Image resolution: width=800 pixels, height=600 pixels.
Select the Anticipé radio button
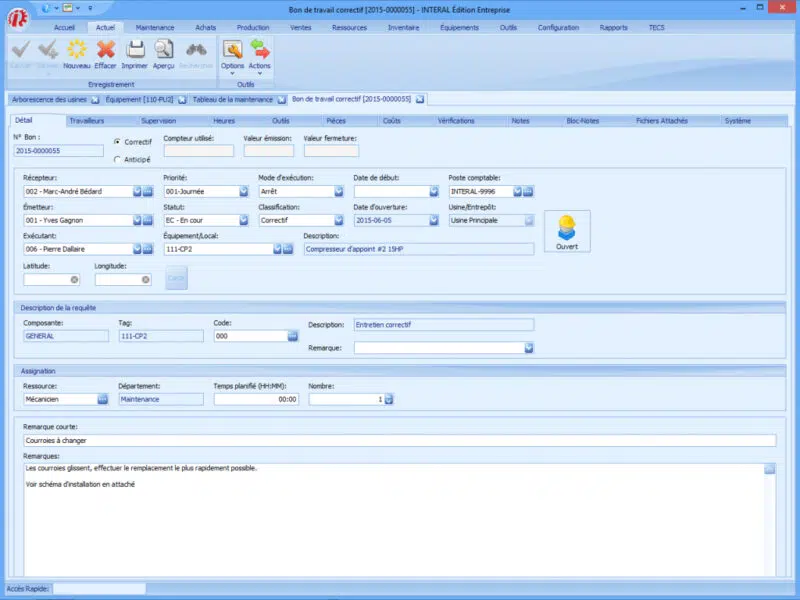tap(118, 159)
